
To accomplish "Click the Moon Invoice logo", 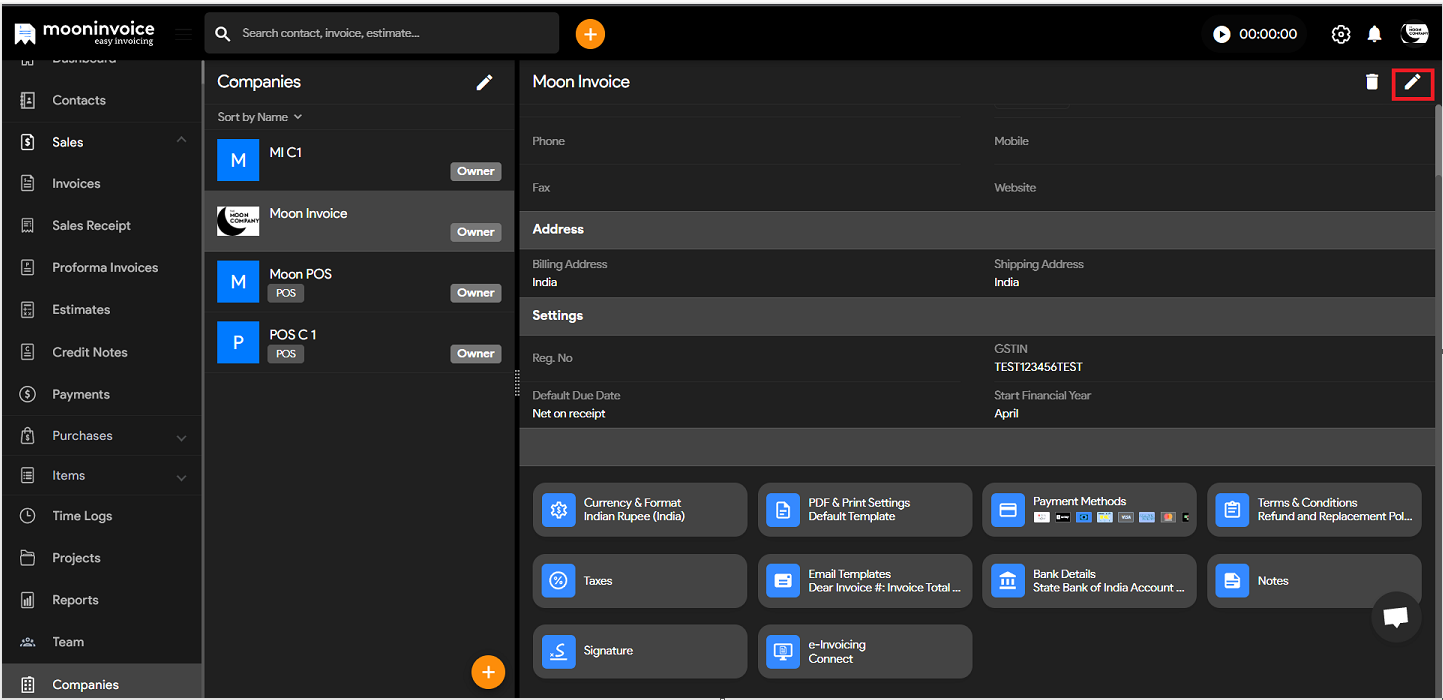I will (85, 33).
